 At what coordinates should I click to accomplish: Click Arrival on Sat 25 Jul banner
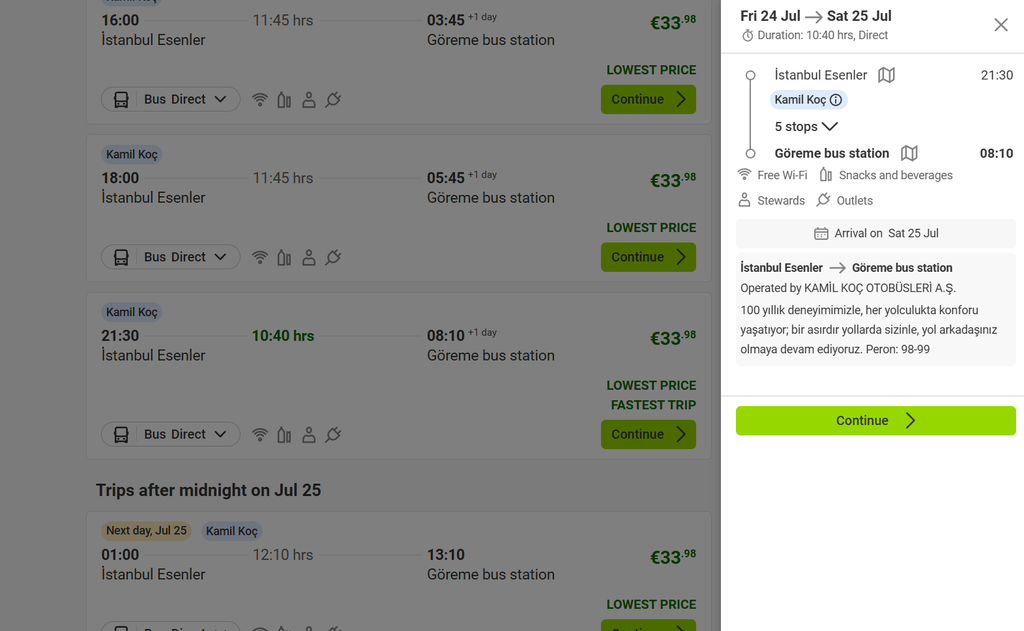coord(875,233)
